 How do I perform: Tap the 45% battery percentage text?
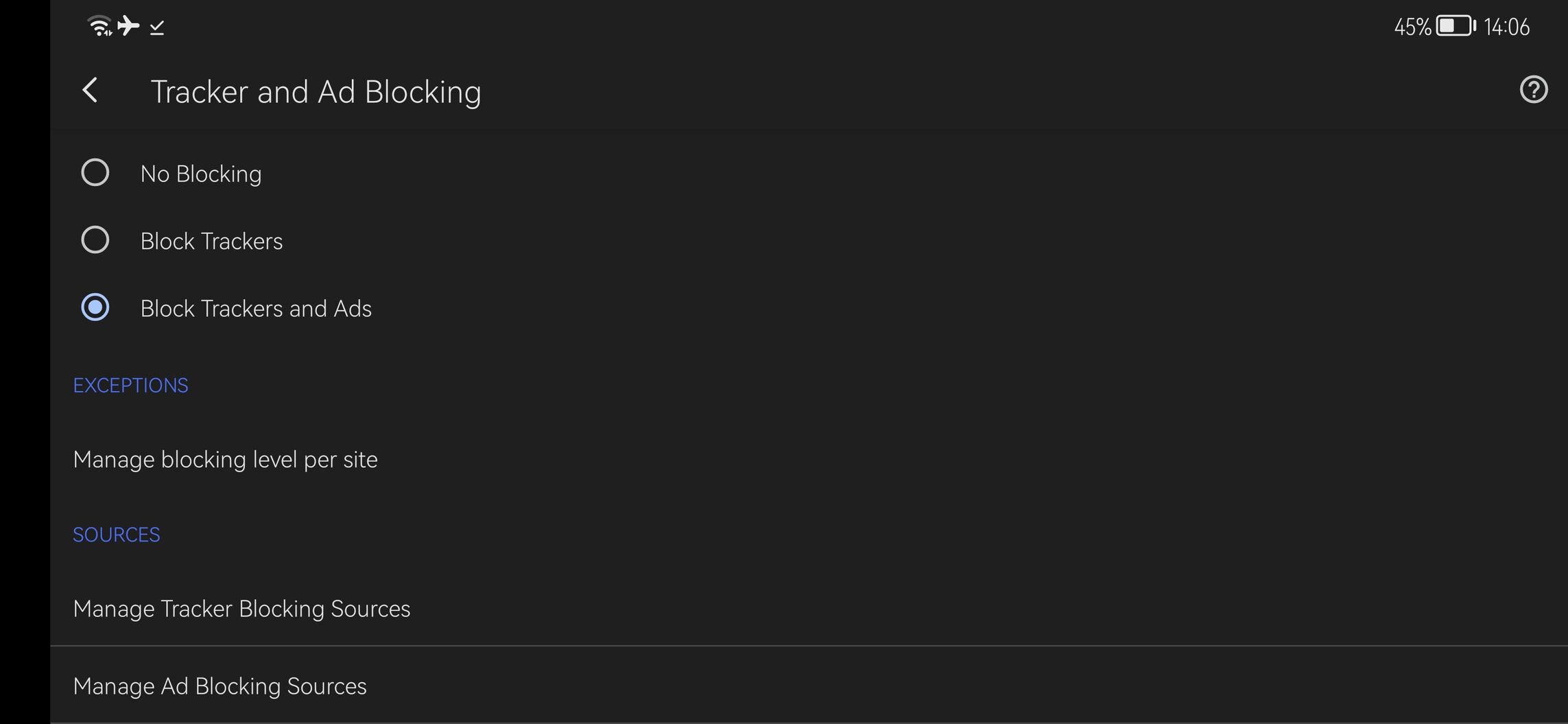[x=1412, y=27]
